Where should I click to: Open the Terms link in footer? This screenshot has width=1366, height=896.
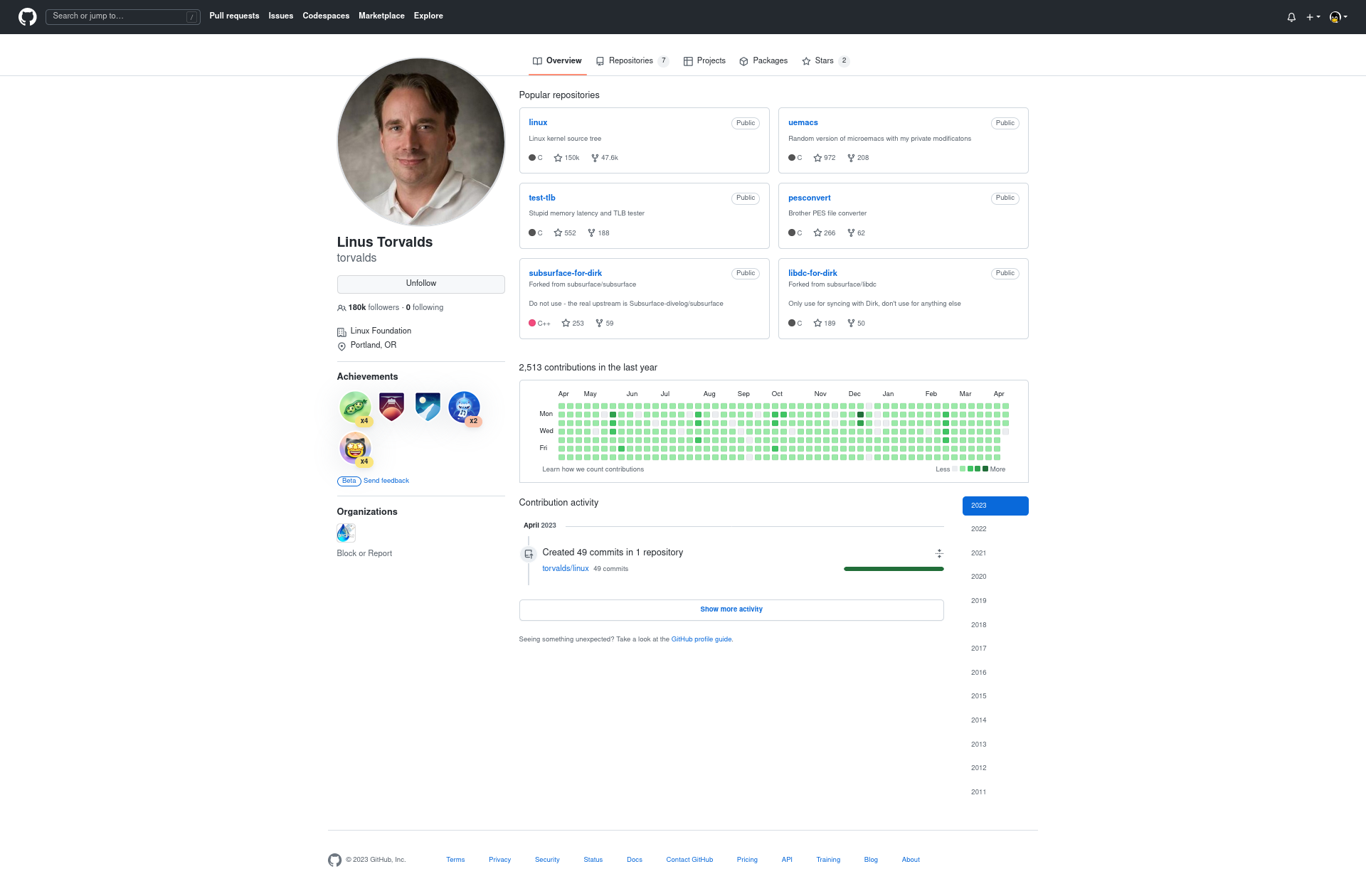click(x=455, y=860)
